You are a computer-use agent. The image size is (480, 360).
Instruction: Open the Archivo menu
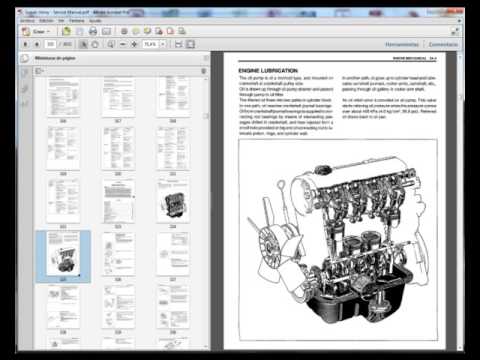(x=27, y=21)
